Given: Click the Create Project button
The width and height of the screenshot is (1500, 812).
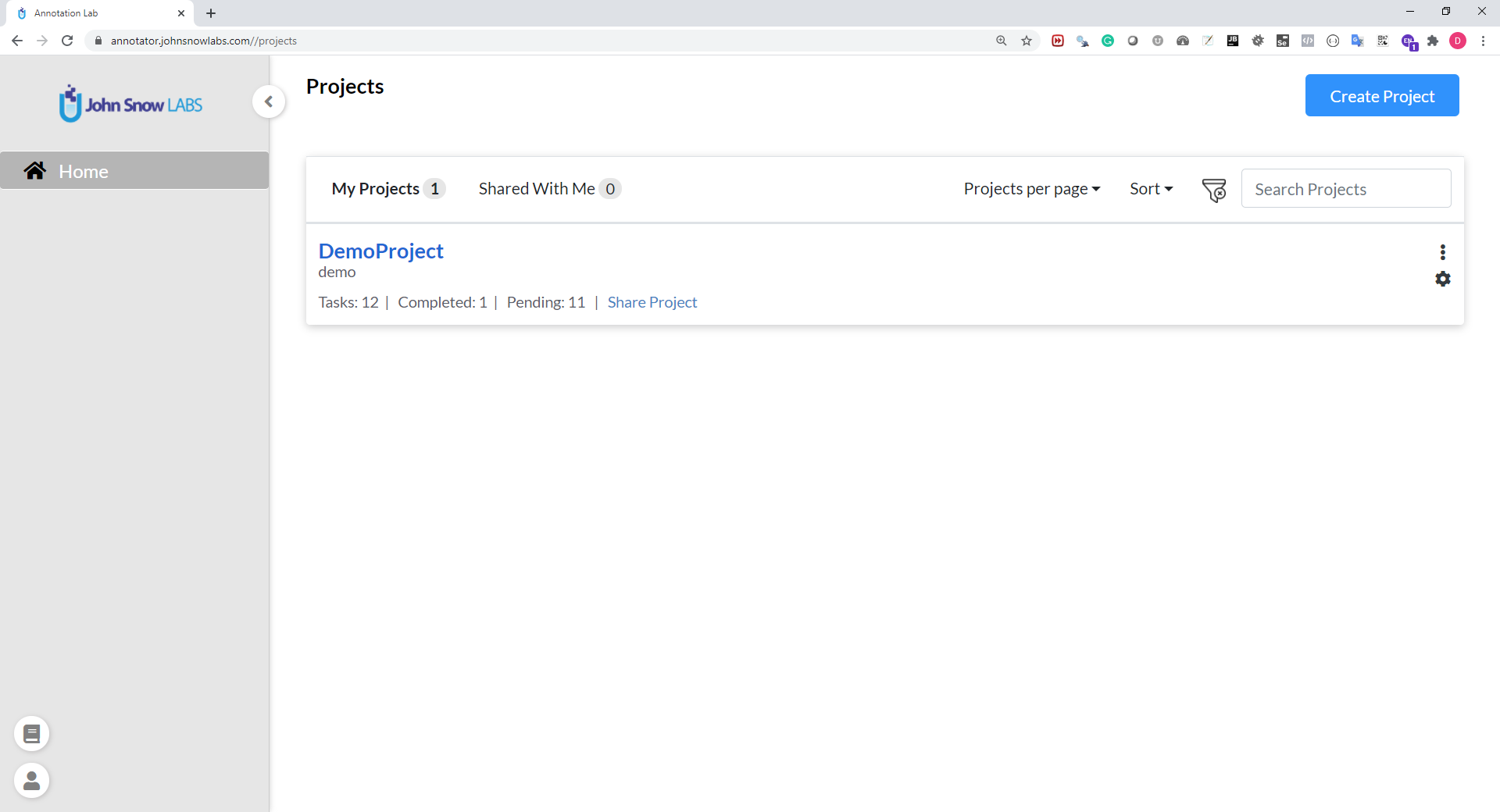Looking at the screenshot, I should [x=1382, y=95].
